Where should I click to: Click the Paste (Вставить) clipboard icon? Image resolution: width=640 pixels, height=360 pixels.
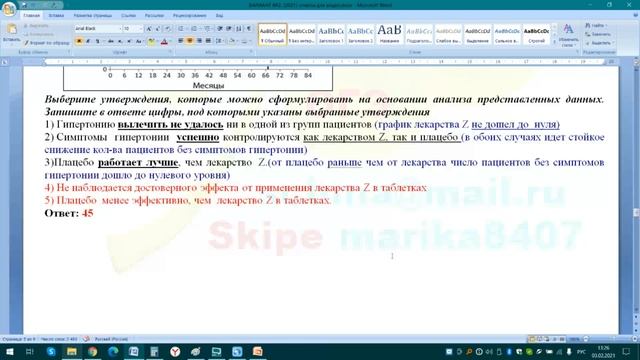click(11, 30)
